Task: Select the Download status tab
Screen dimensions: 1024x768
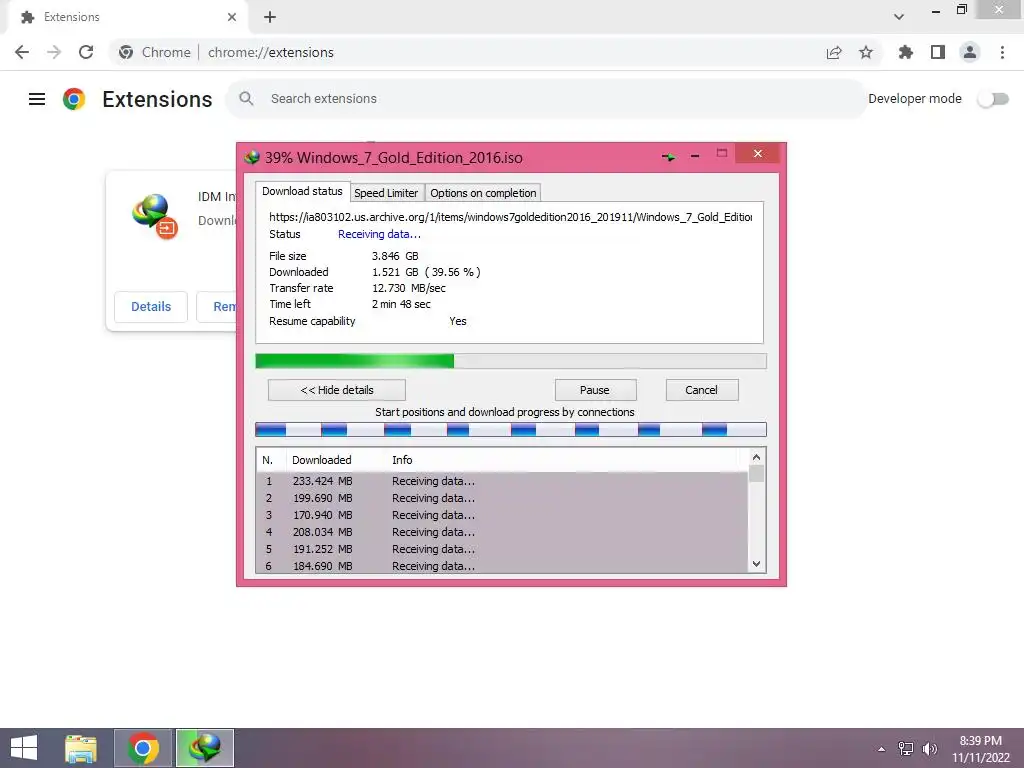Action: coord(302,191)
